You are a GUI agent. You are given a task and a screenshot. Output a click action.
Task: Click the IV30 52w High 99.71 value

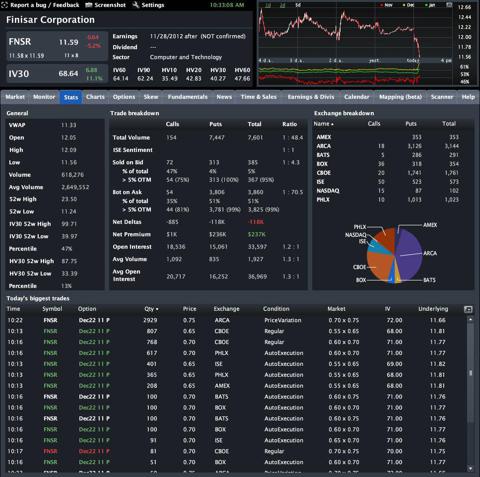coord(69,224)
